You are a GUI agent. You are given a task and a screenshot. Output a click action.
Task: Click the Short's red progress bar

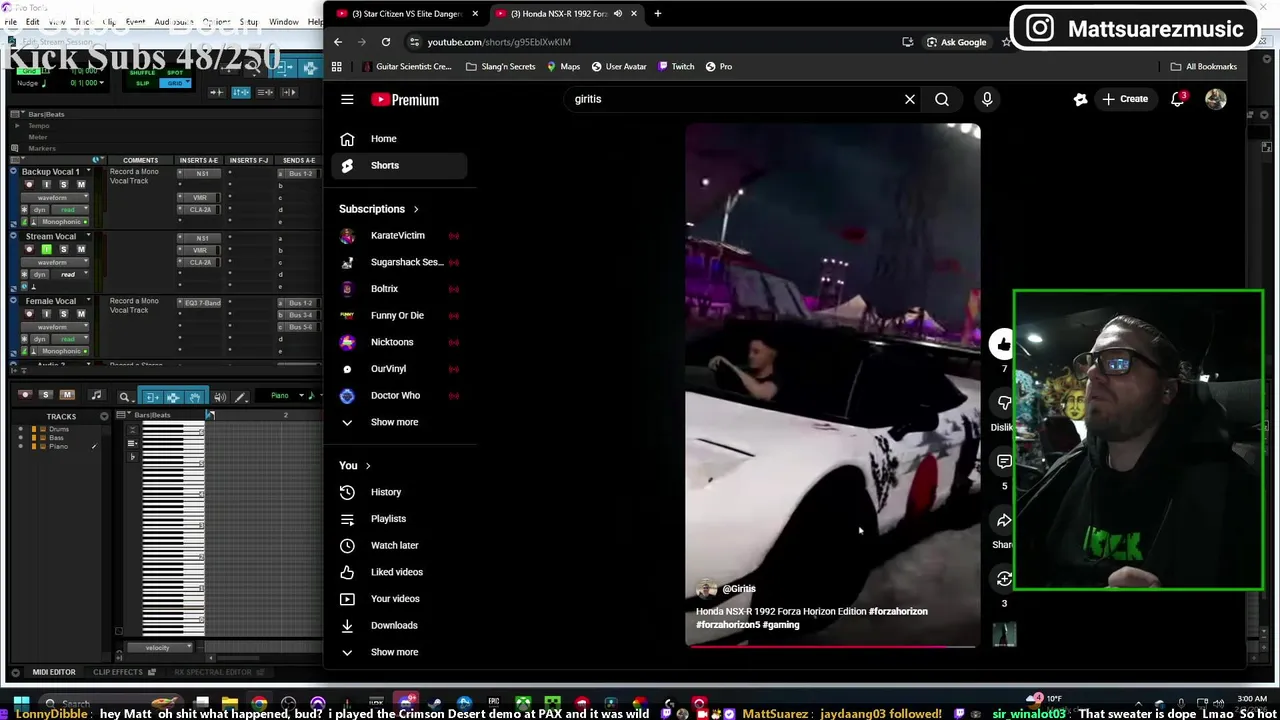point(832,646)
